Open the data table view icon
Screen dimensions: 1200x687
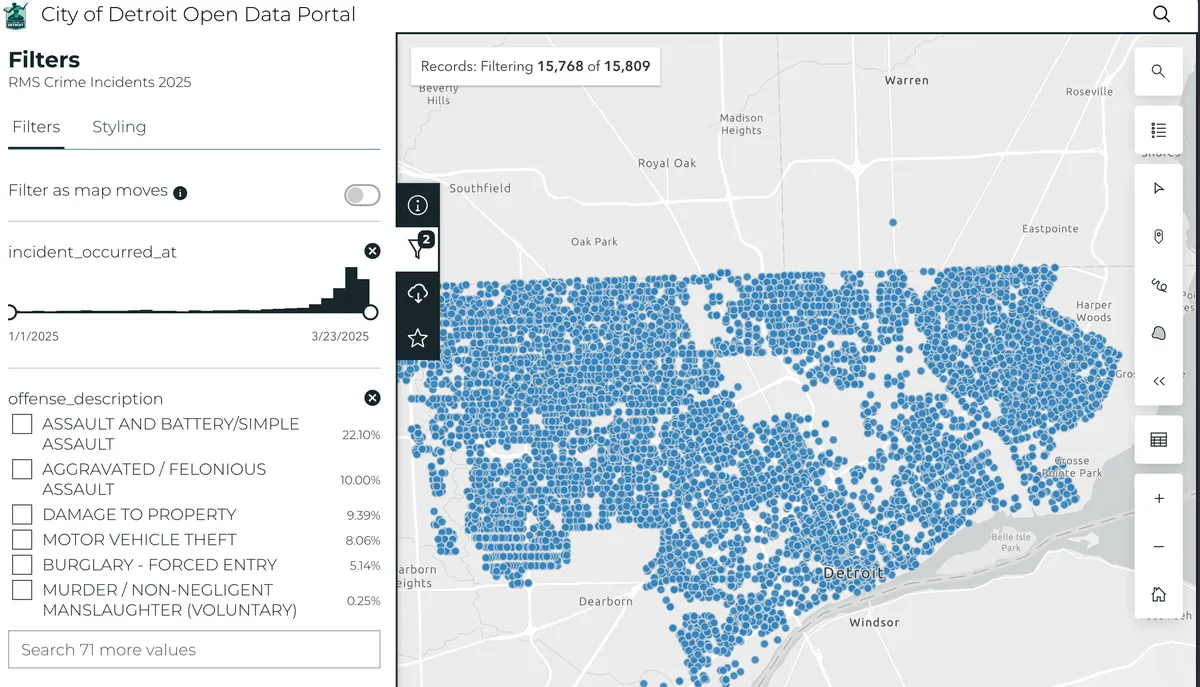[x=1159, y=440]
